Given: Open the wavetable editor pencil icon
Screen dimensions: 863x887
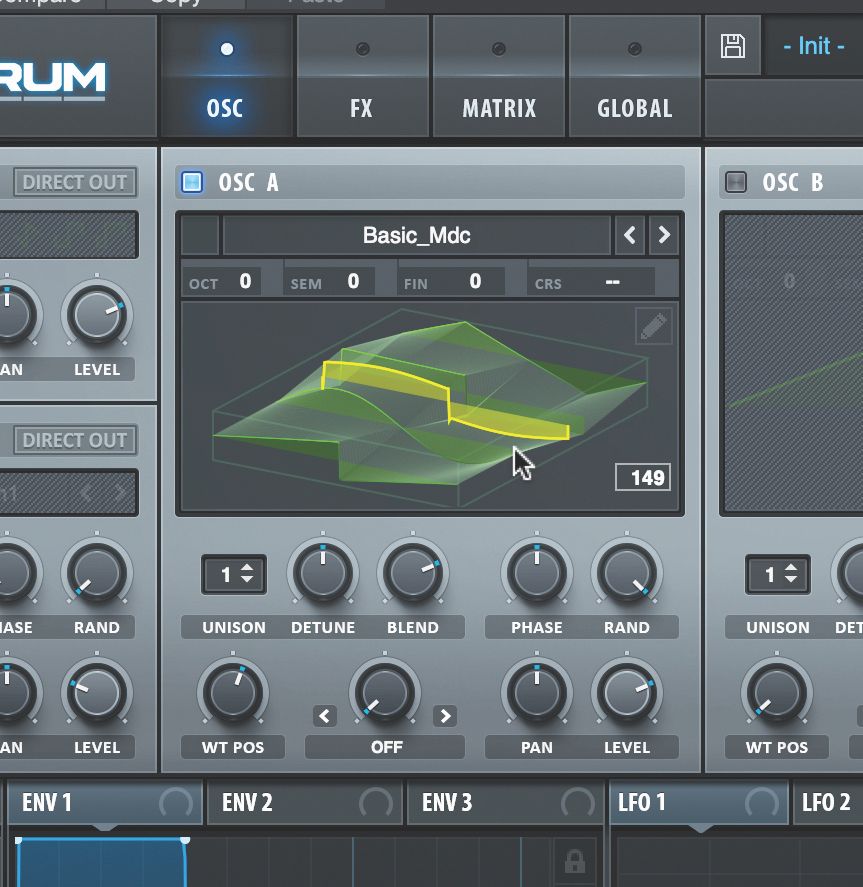Looking at the screenshot, I should pyautogui.click(x=654, y=326).
